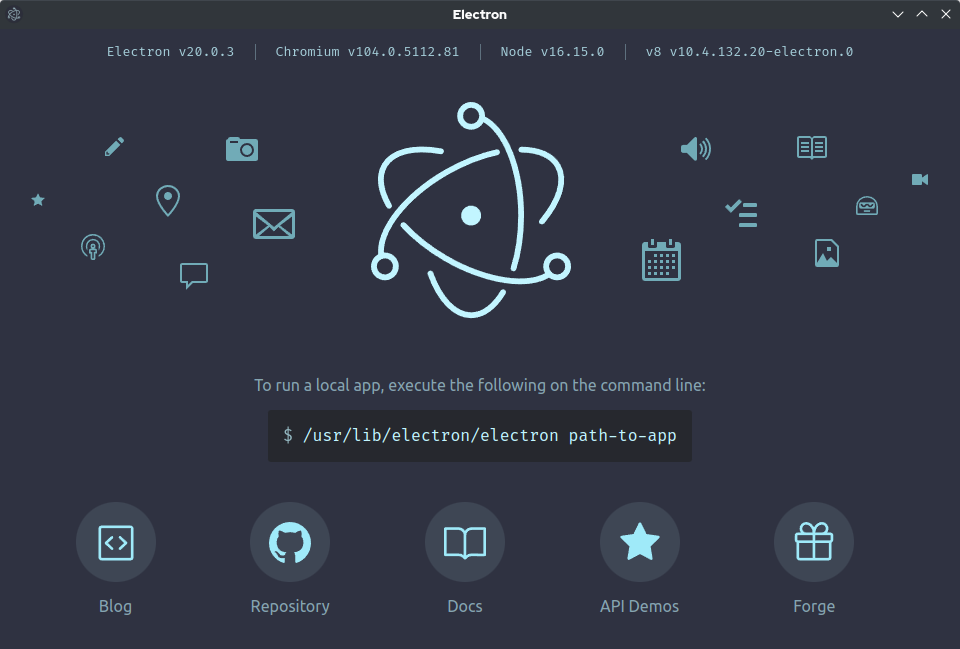Click the microphone broadcast icon
The image size is (960, 649).
[93, 246]
